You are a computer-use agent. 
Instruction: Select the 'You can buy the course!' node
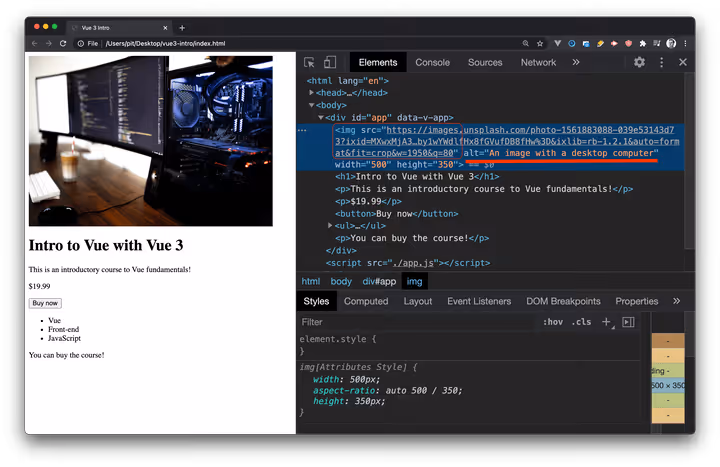(412, 238)
